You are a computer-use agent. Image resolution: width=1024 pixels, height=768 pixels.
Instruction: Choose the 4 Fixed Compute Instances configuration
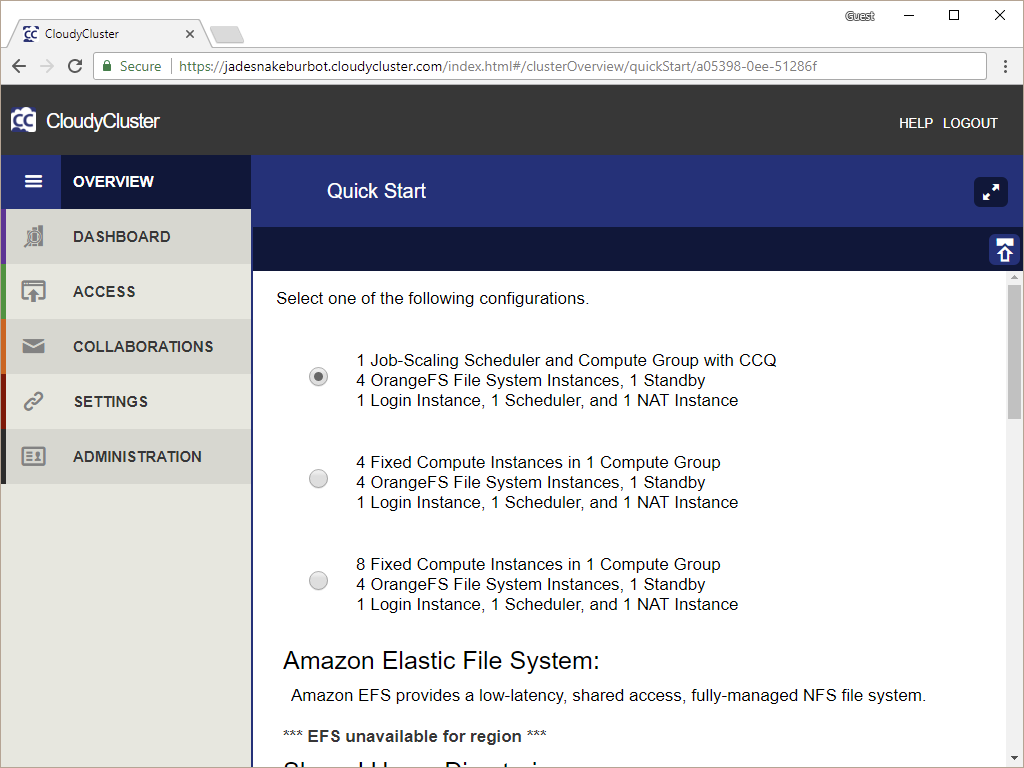click(x=318, y=478)
